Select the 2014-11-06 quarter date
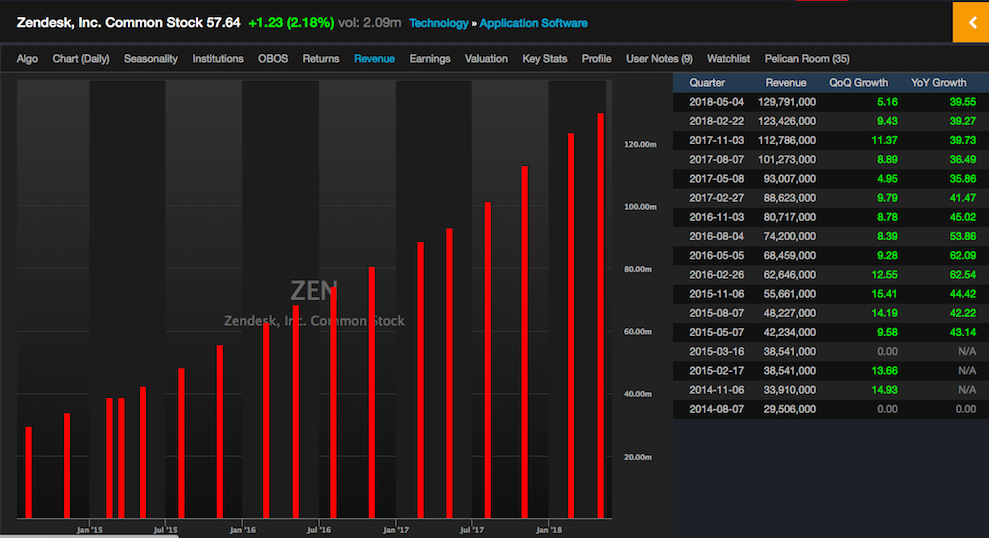Viewport: 989px width, 538px height. [717, 390]
